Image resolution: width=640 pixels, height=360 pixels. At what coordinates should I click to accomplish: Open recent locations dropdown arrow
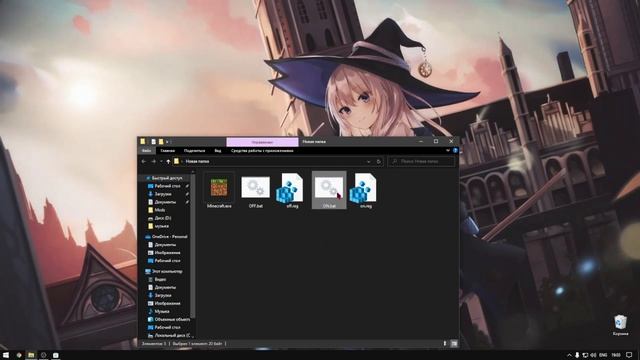pyautogui.click(x=161, y=162)
